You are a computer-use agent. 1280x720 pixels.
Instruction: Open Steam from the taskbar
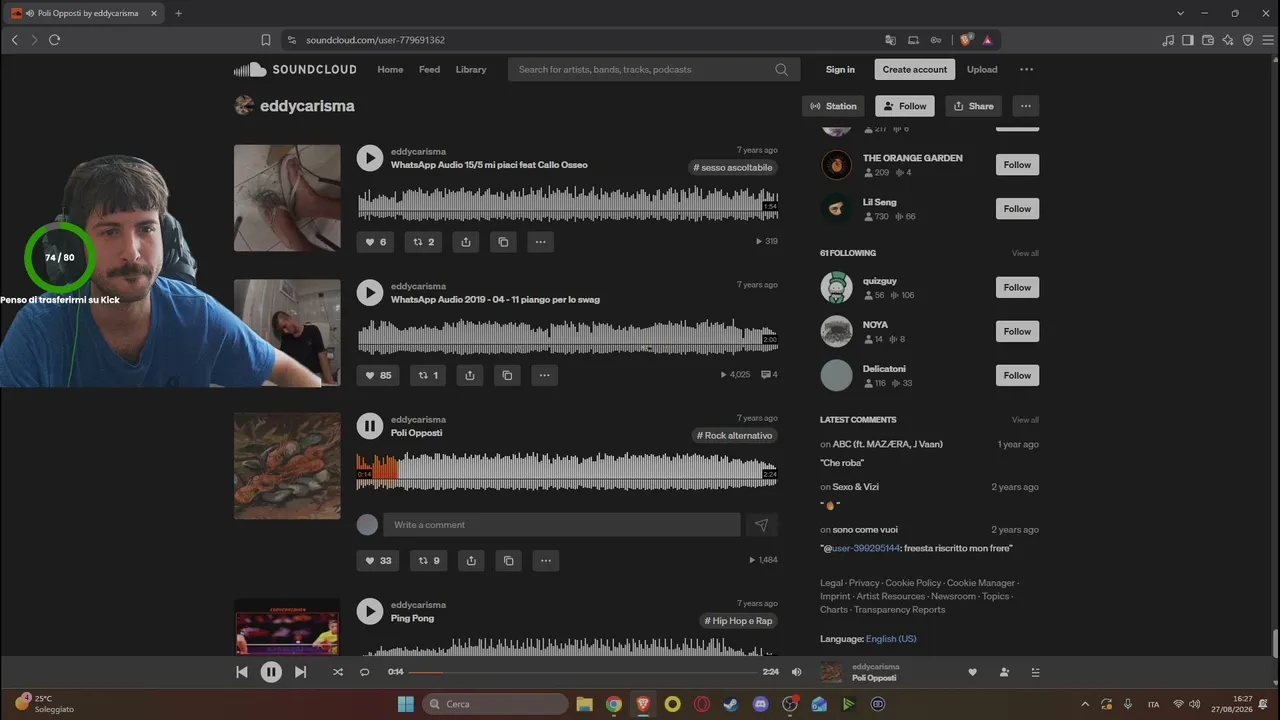coord(731,704)
